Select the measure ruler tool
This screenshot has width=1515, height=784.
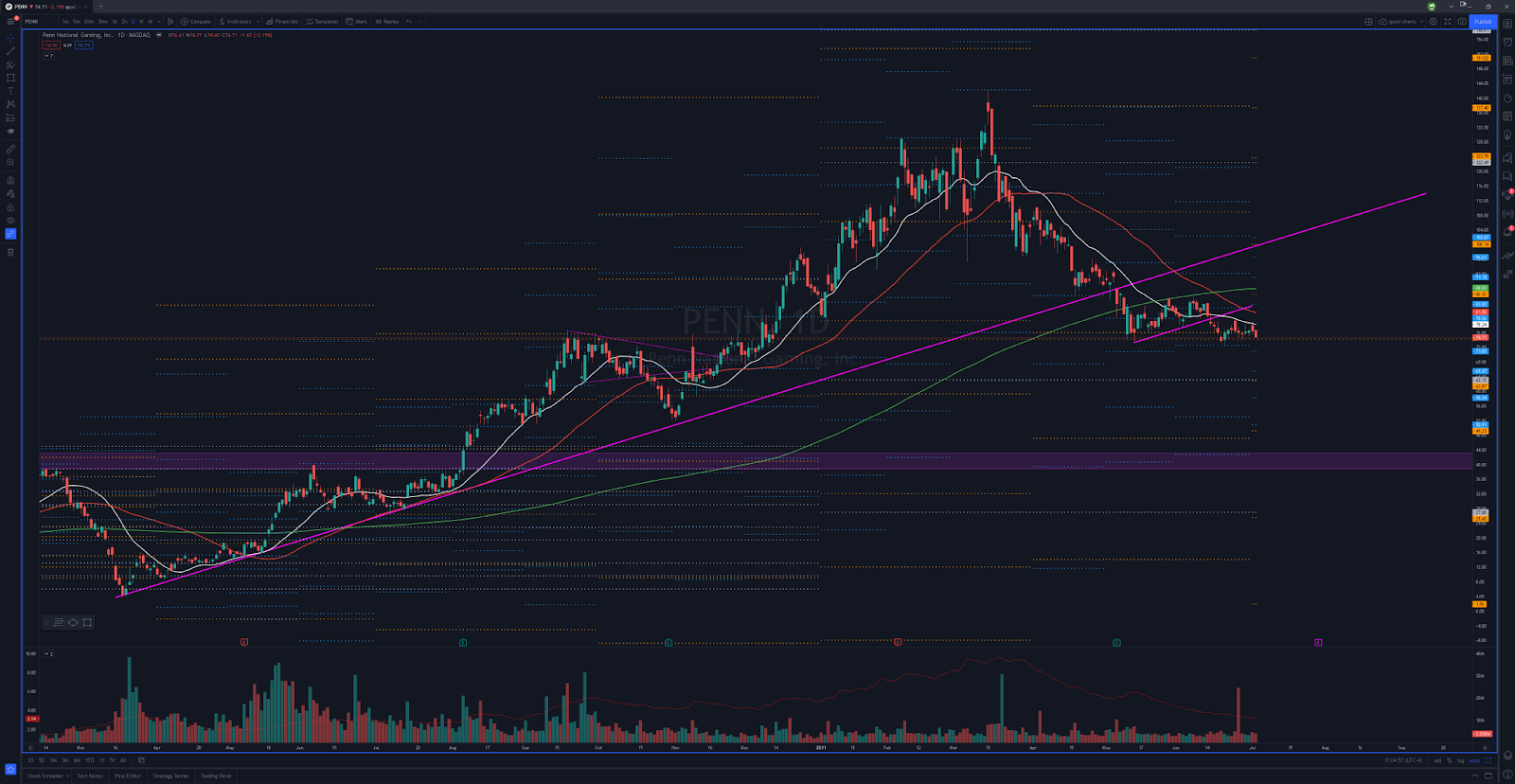[10, 149]
